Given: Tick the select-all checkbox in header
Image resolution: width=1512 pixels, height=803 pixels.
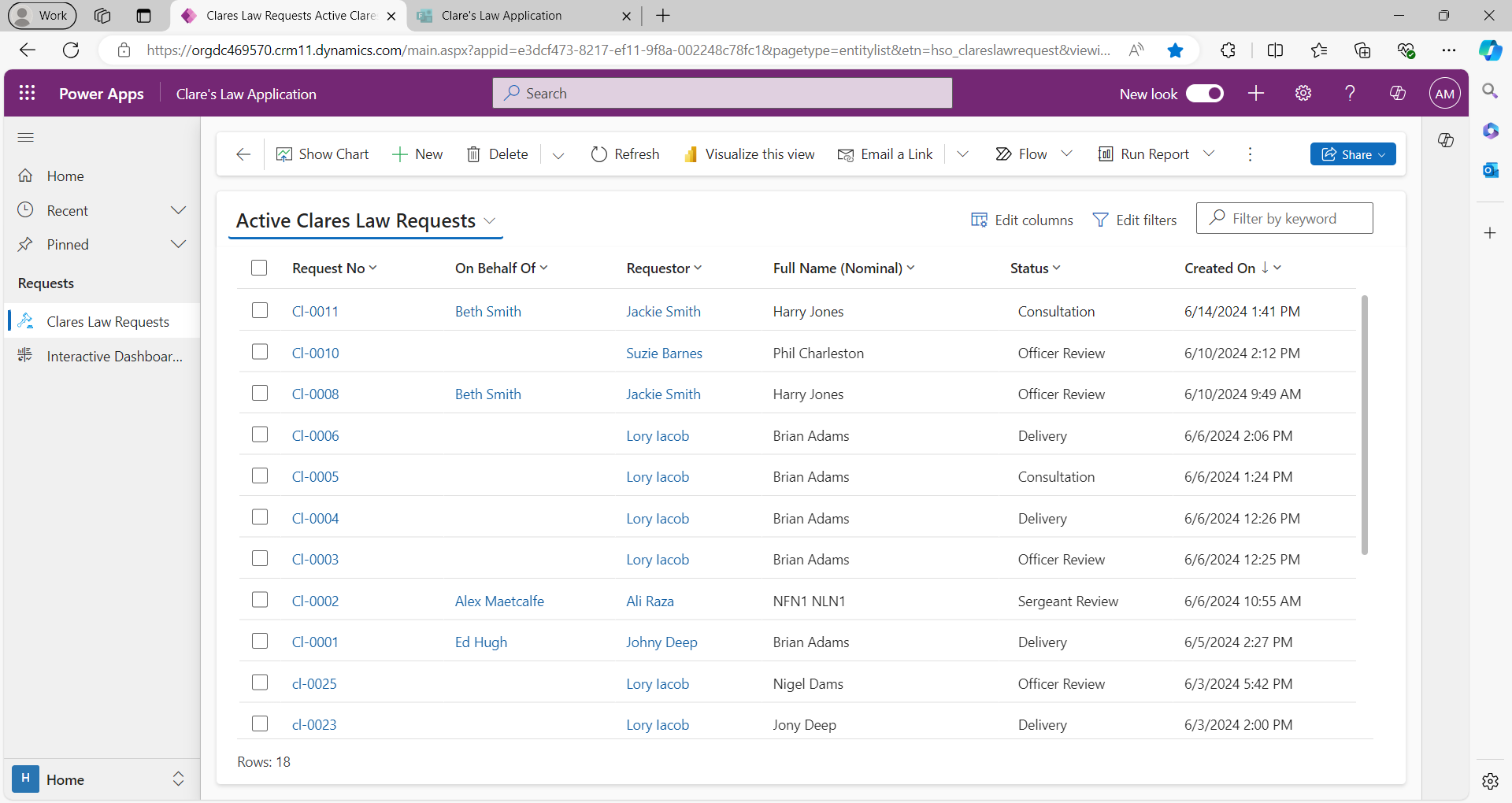Looking at the screenshot, I should (x=259, y=268).
